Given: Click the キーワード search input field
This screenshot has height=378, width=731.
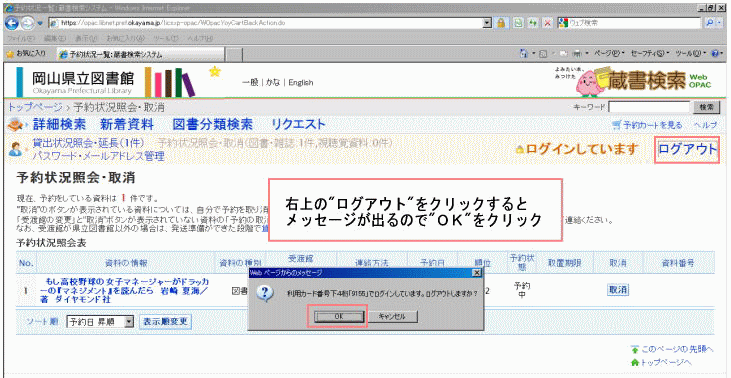Looking at the screenshot, I should click(x=649, y=107).
